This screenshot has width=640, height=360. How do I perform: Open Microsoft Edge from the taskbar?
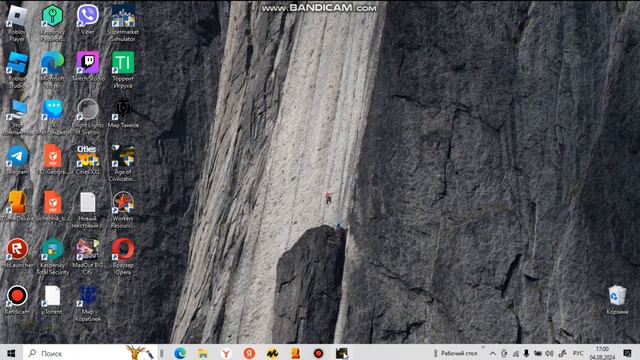(180, 353)
